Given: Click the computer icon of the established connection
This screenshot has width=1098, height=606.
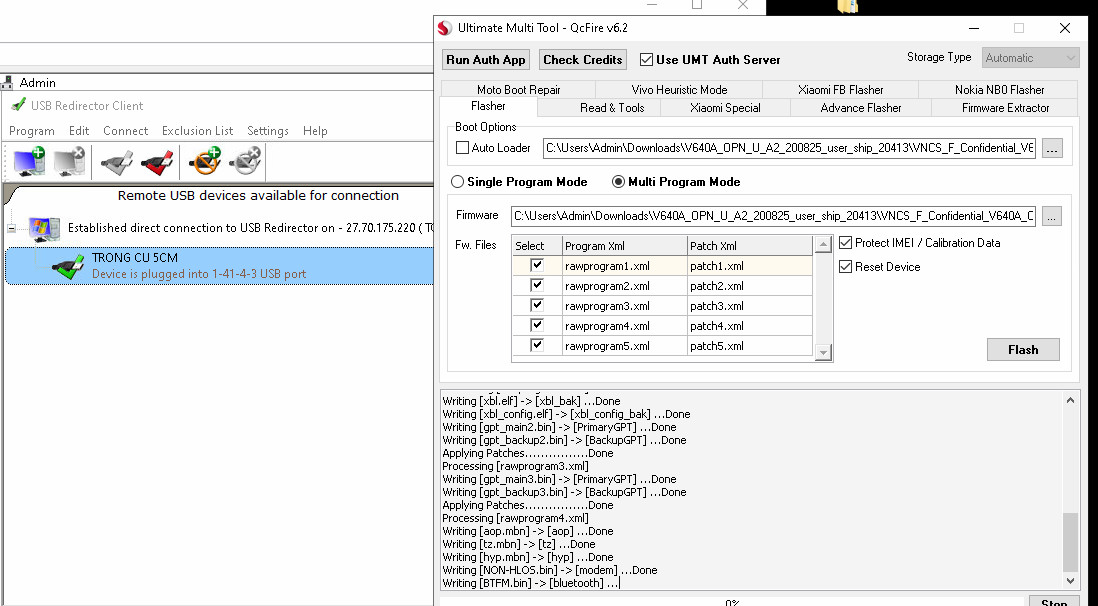Looking at the screenshot, I should pos(43,228).
